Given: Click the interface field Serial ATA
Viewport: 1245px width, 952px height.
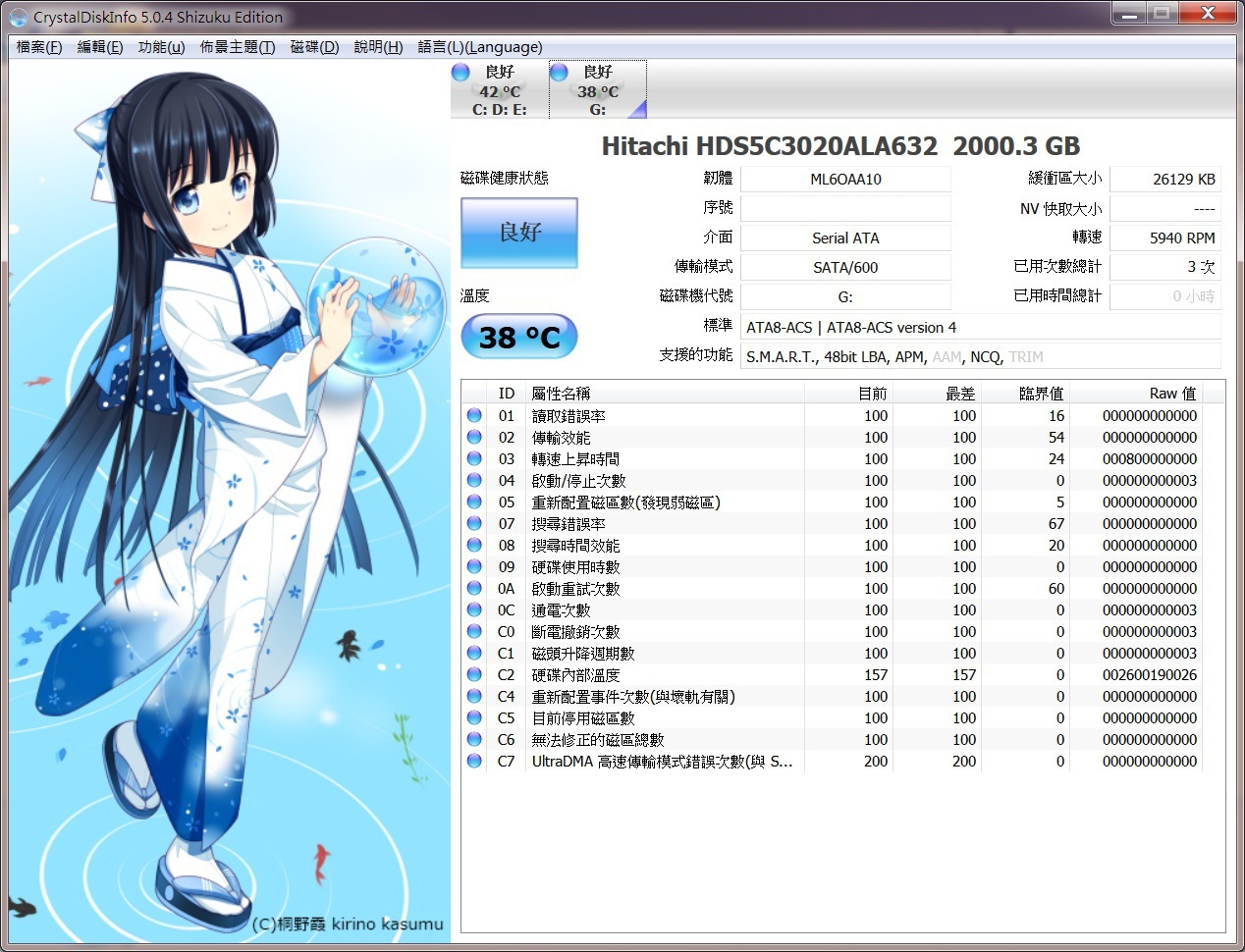Looking at the screenshot, I should [x=845, y=238].
